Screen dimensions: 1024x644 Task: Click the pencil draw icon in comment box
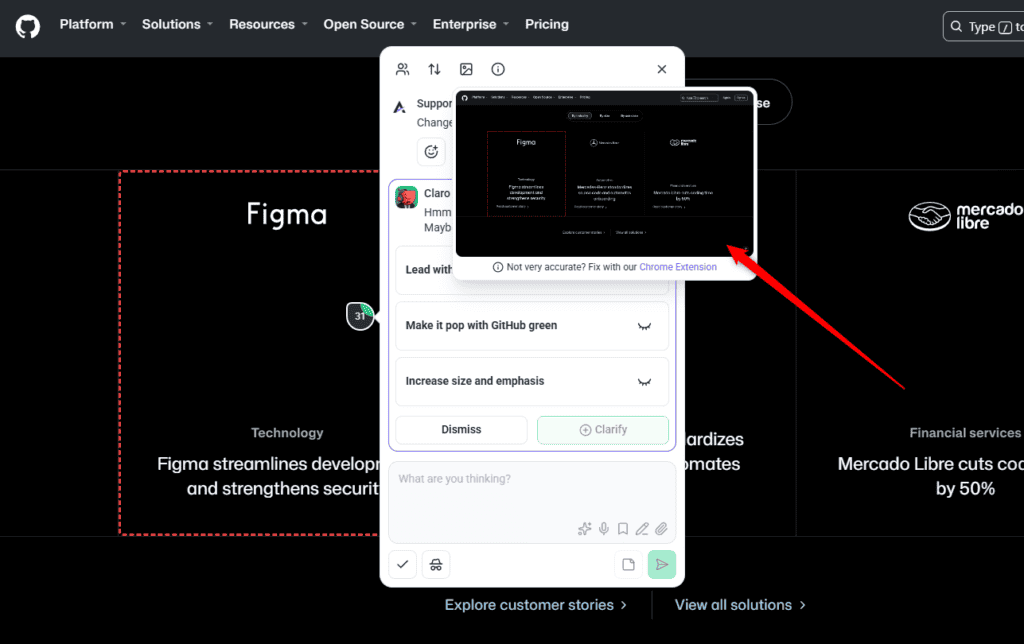click(x=642, y=528)
